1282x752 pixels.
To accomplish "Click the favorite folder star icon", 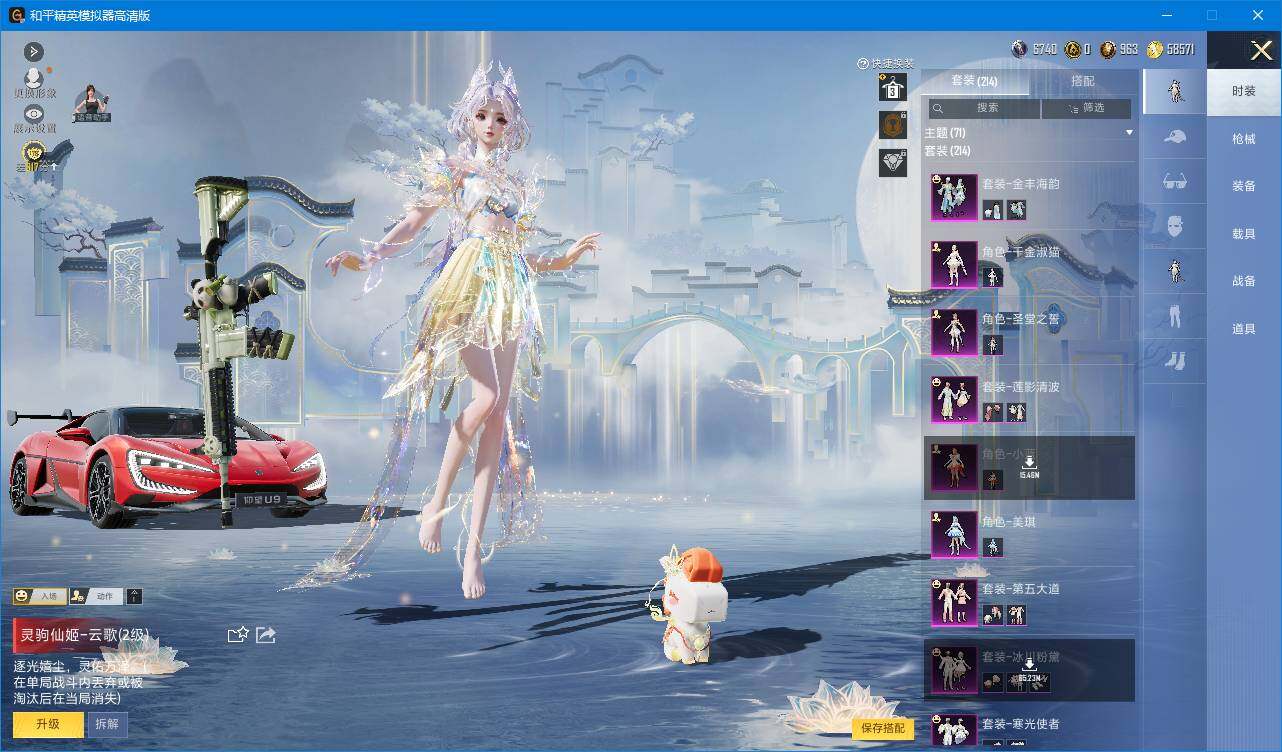I will pyautogui.click(x=238, y=634).
